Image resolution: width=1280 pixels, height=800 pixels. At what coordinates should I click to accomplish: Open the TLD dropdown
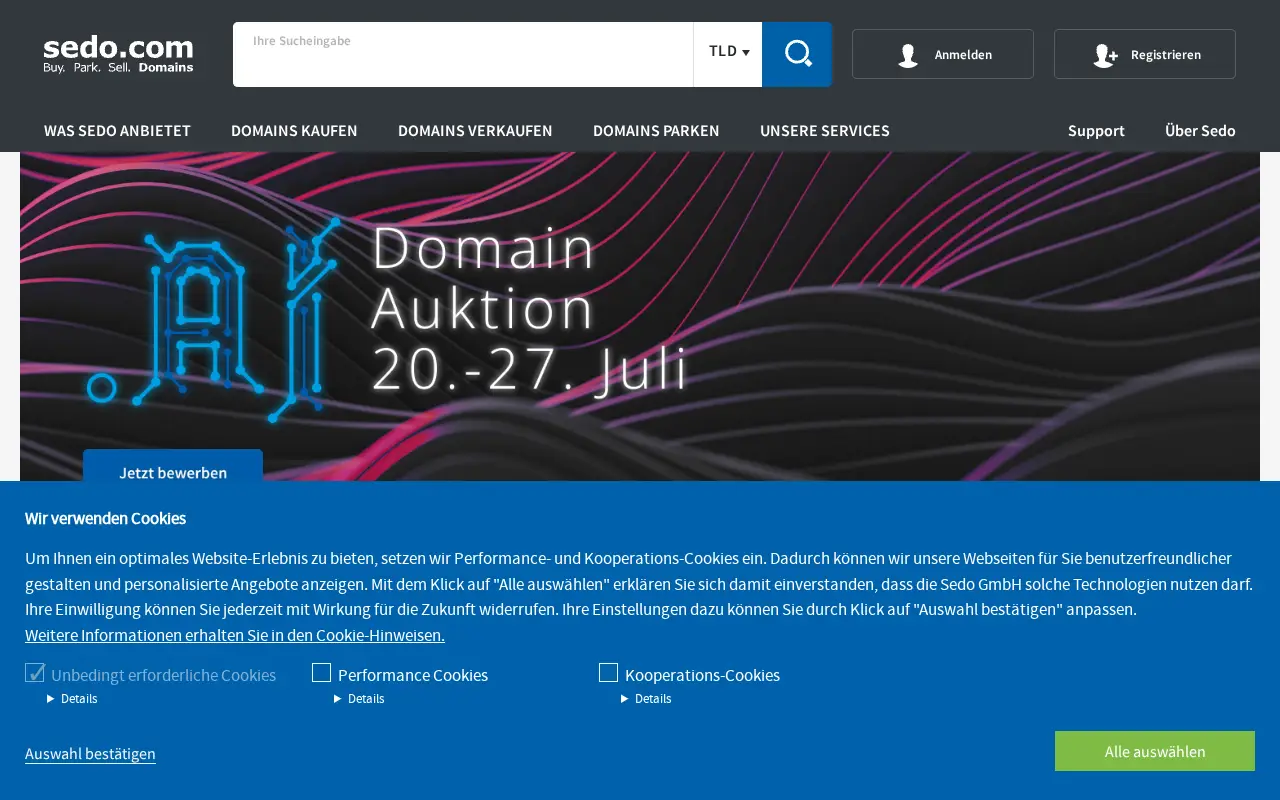tap(728, 54)
